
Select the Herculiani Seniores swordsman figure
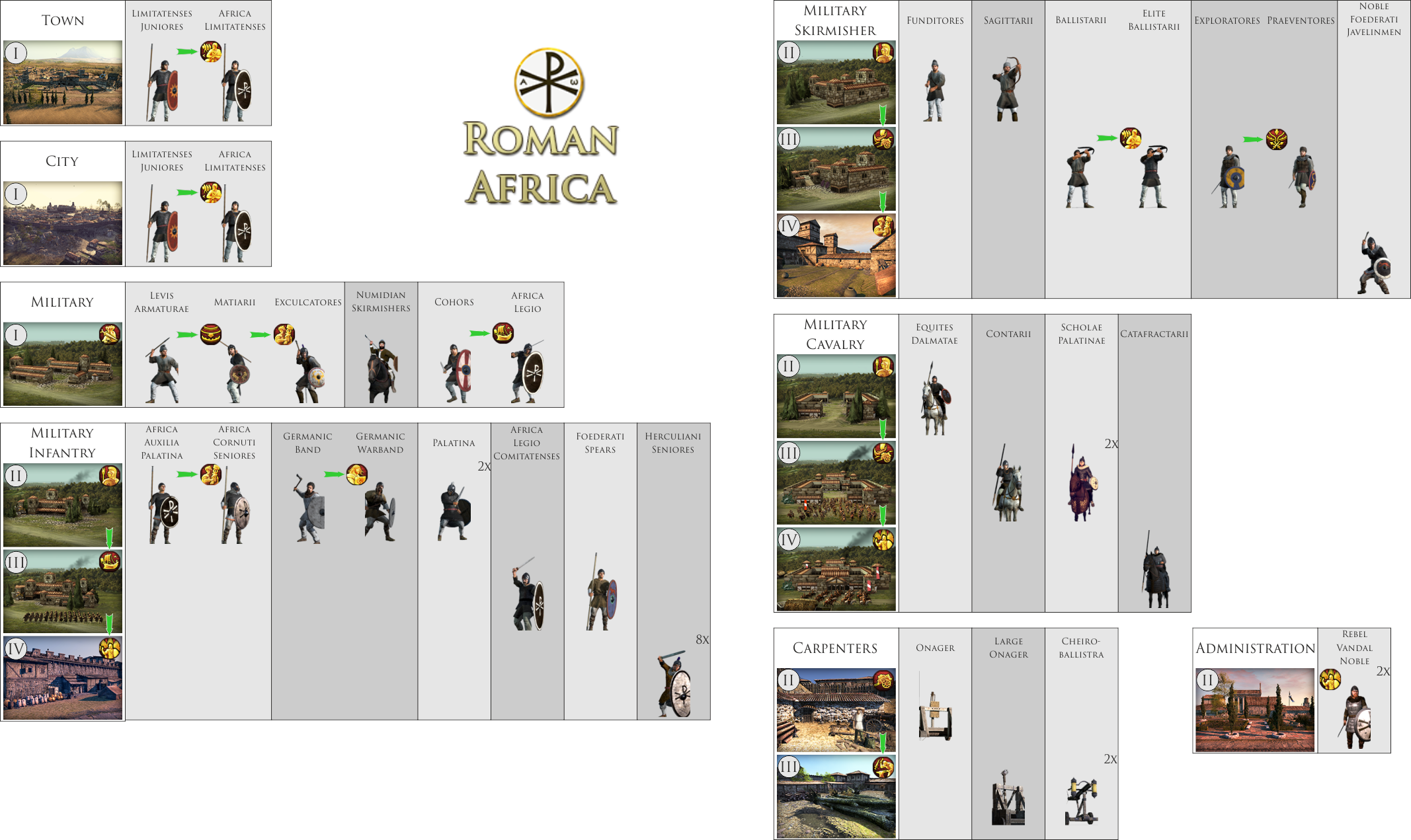(674, 684)
